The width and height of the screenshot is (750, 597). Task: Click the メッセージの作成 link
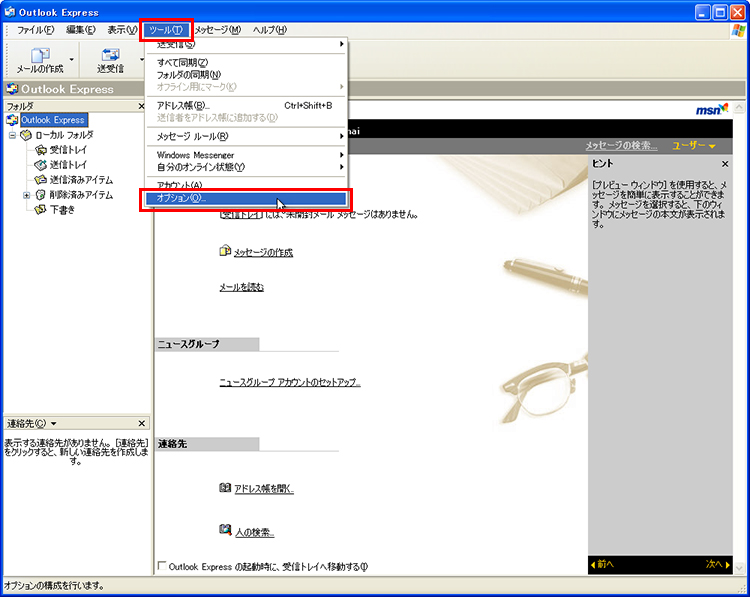tap(263, 253)
